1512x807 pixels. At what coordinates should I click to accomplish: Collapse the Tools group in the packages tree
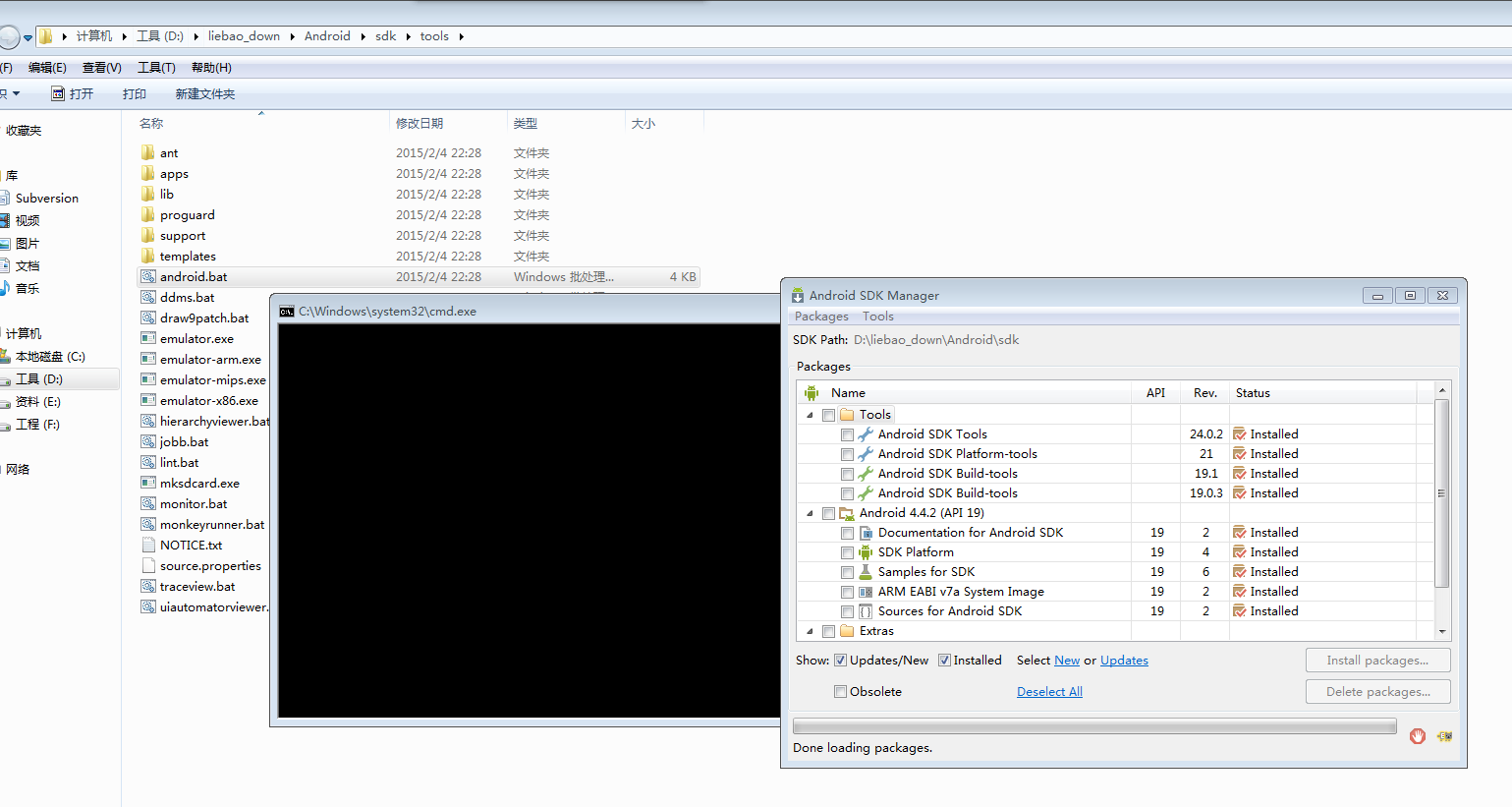(810, 415)
